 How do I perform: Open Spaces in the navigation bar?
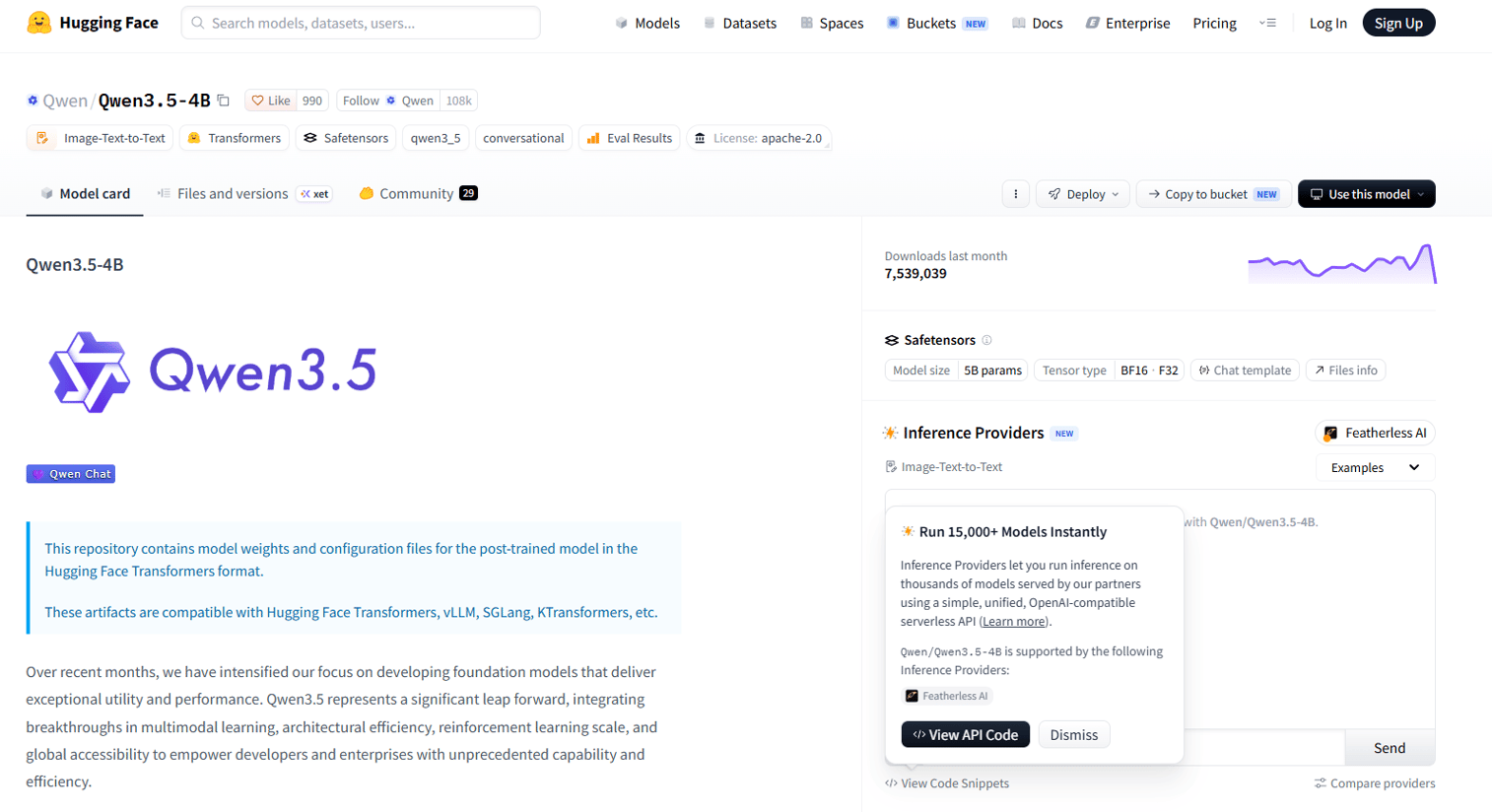click(832, 23)
